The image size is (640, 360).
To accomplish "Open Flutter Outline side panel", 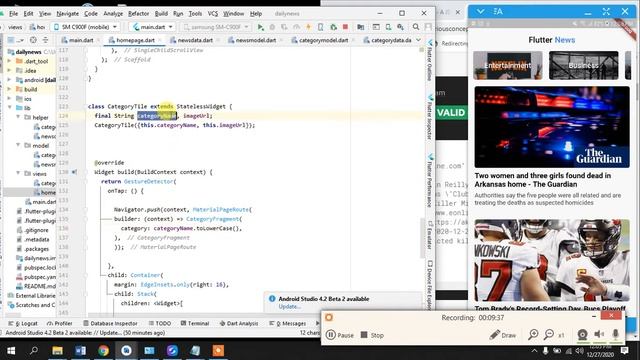I will pyautogui.click(x=430, y=61).
